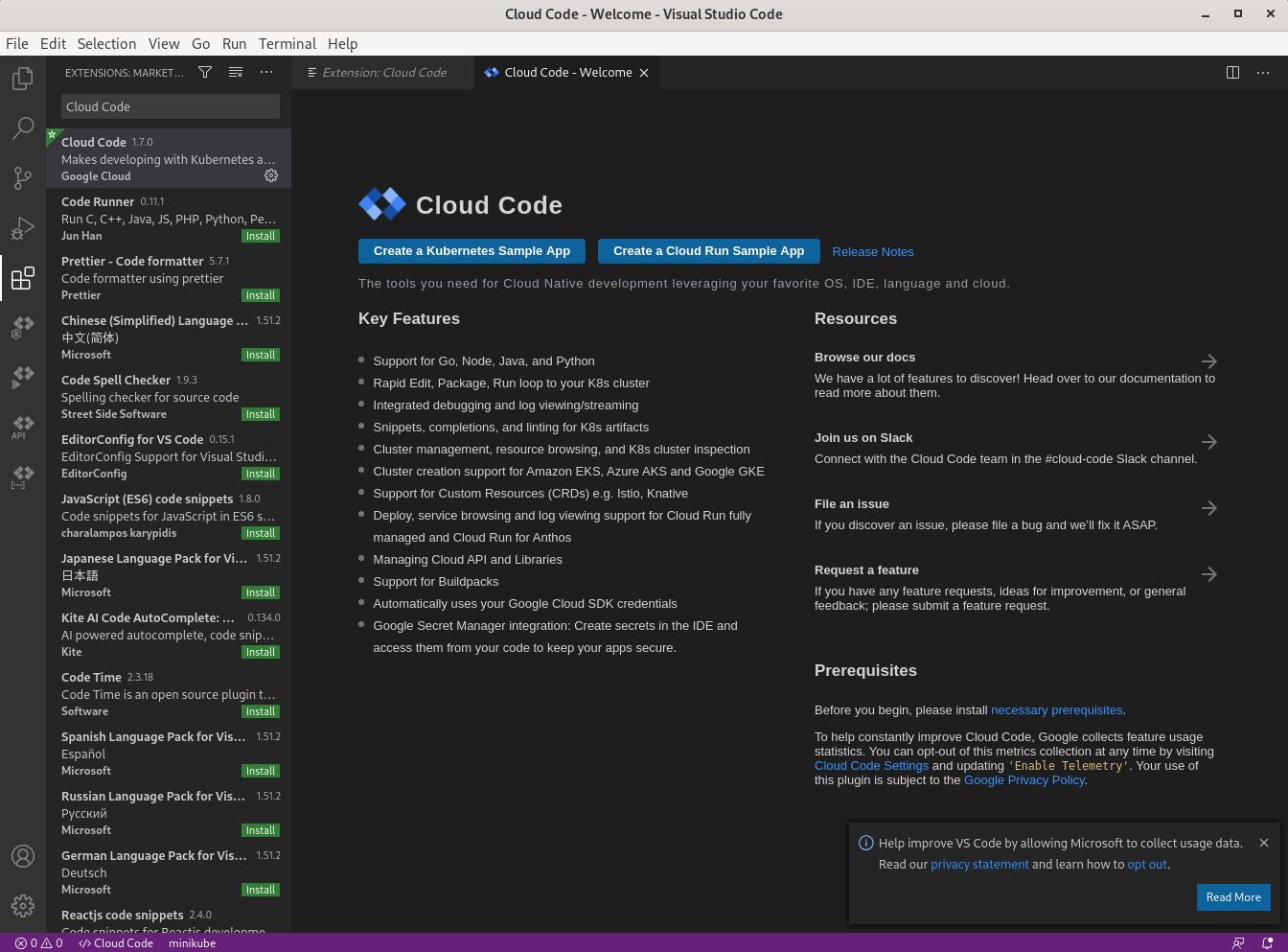The height and width of the screenshot is (952, 1288).
Task: Open feedback icon in status bar
Action: click(x=1238, y=943)
